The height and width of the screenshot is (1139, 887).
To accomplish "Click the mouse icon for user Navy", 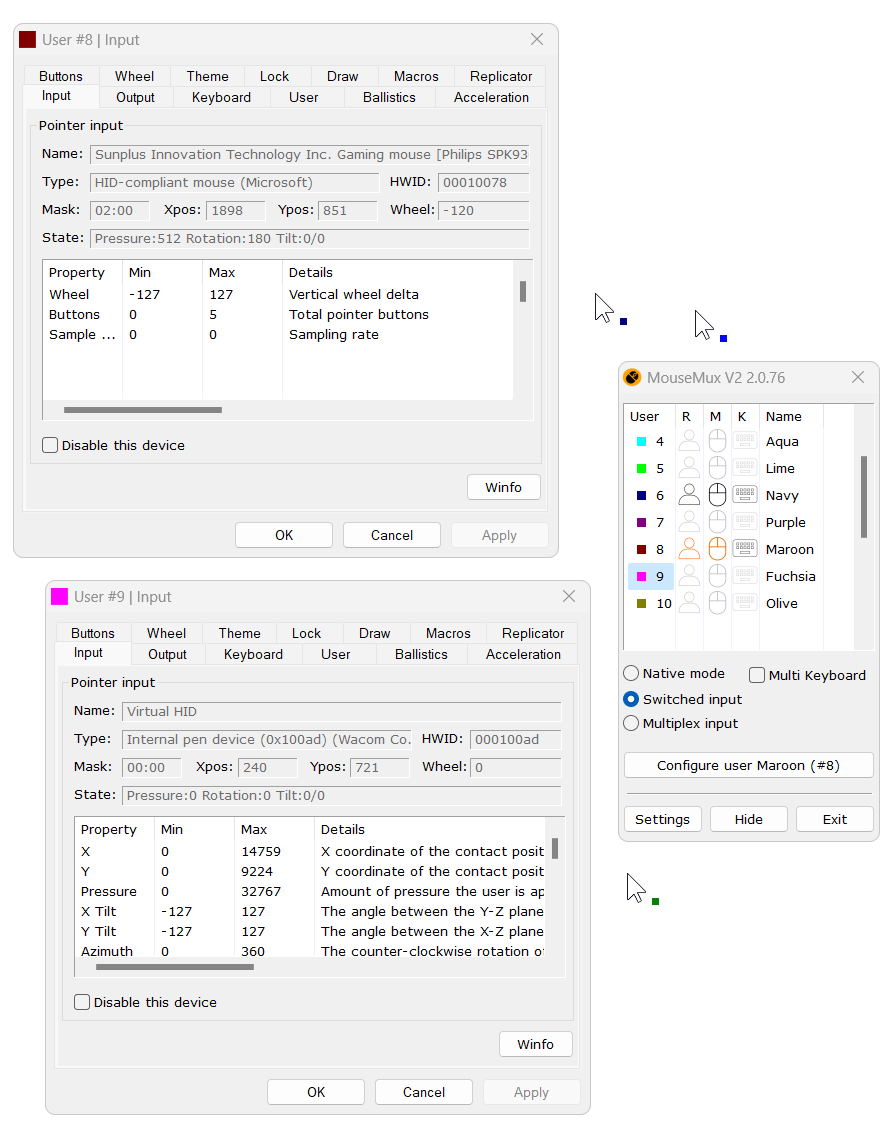I will pyautogui.click(x=717, y=495).
